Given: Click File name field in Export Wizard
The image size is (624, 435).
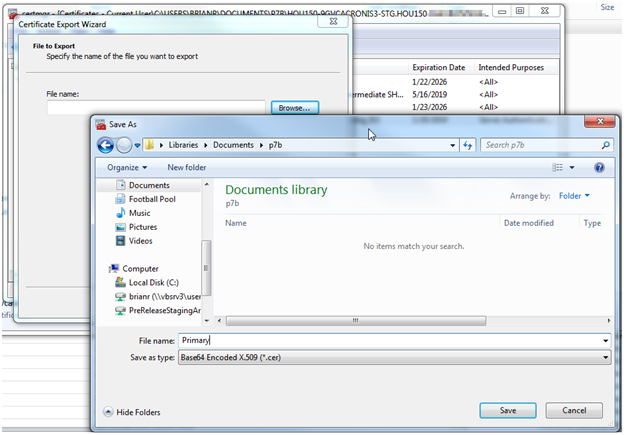Looking at the screenshot, I should click(x=156, y=107).
